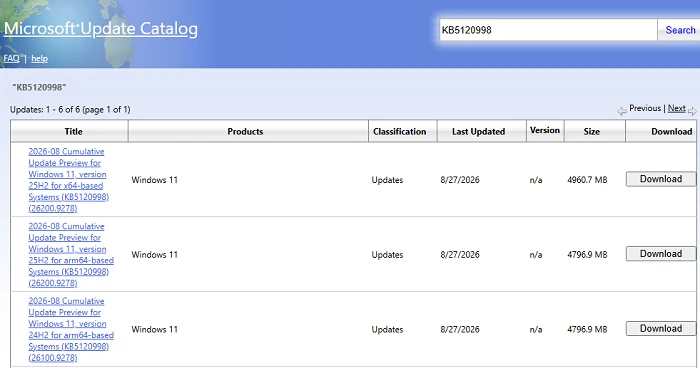
Task: Open the 25H2 x64-based update title link
Action: (68, 180)
